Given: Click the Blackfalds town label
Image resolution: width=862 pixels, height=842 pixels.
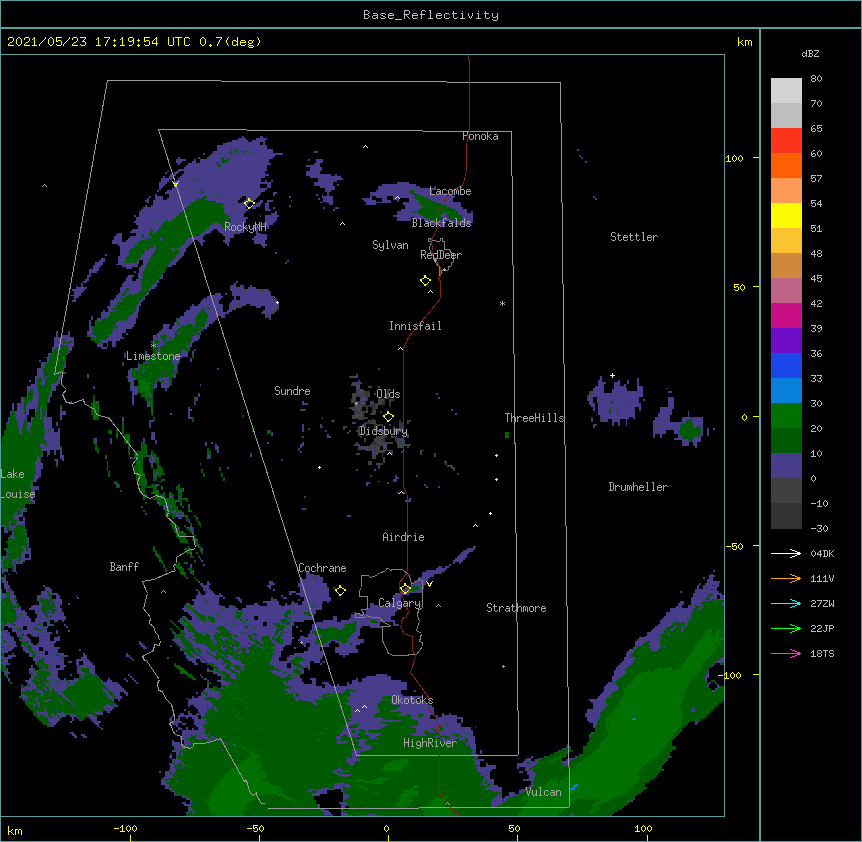Looking at the screenshot, I should (441, 223).
